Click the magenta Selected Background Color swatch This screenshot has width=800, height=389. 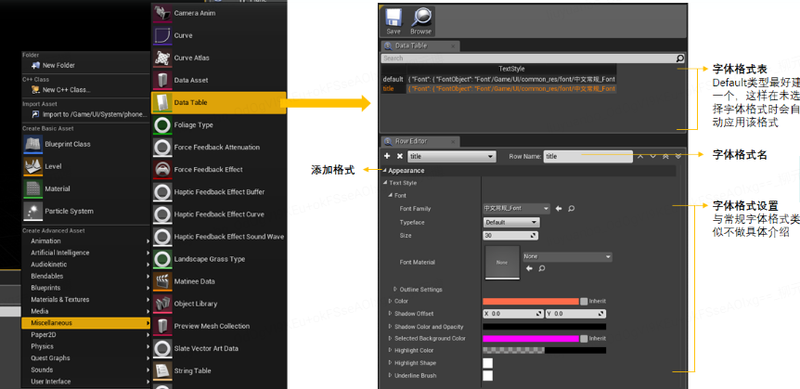pos(531,338)
